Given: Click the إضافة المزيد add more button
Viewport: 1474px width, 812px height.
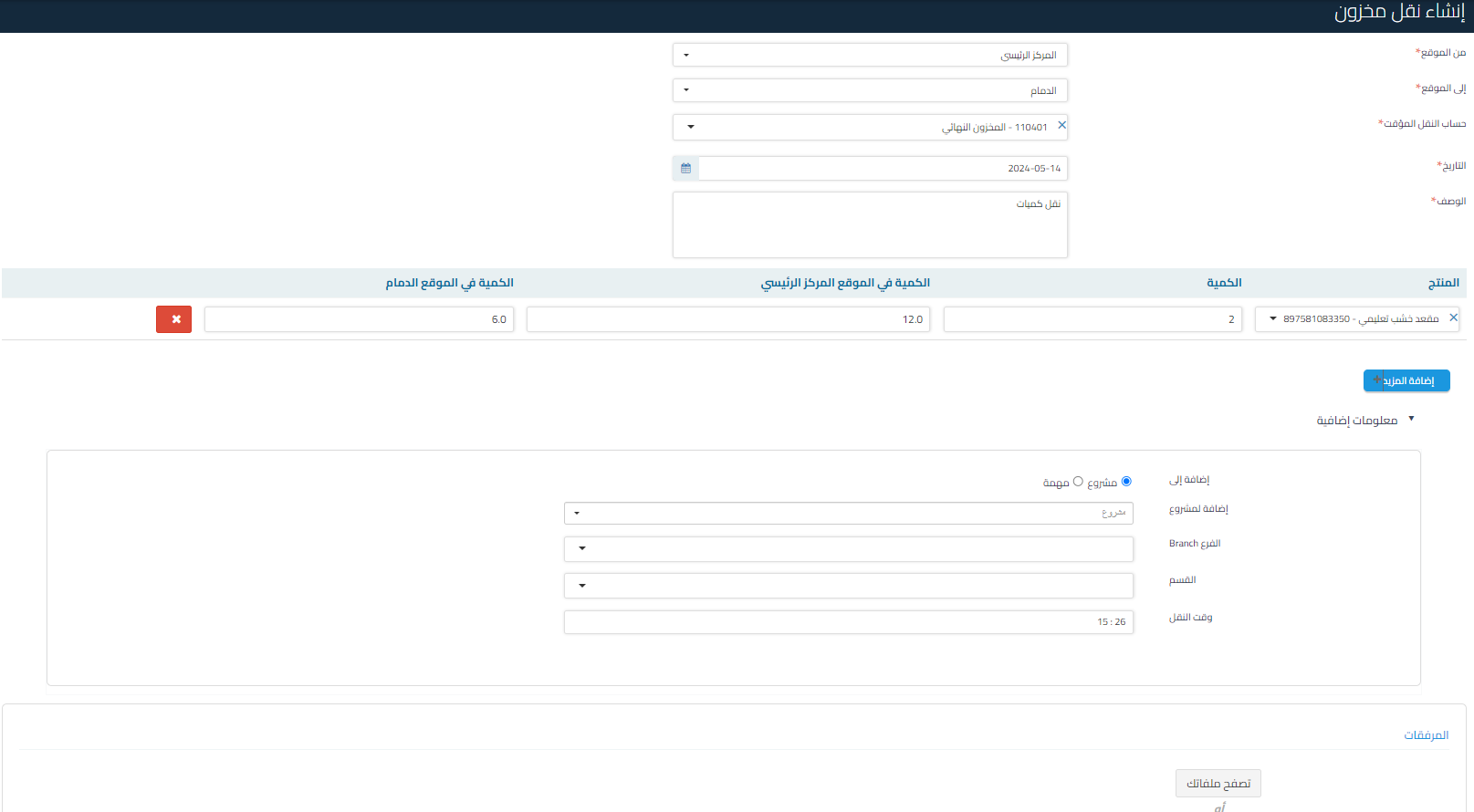Looking at the screenshot, I should tap(1406, 380).
